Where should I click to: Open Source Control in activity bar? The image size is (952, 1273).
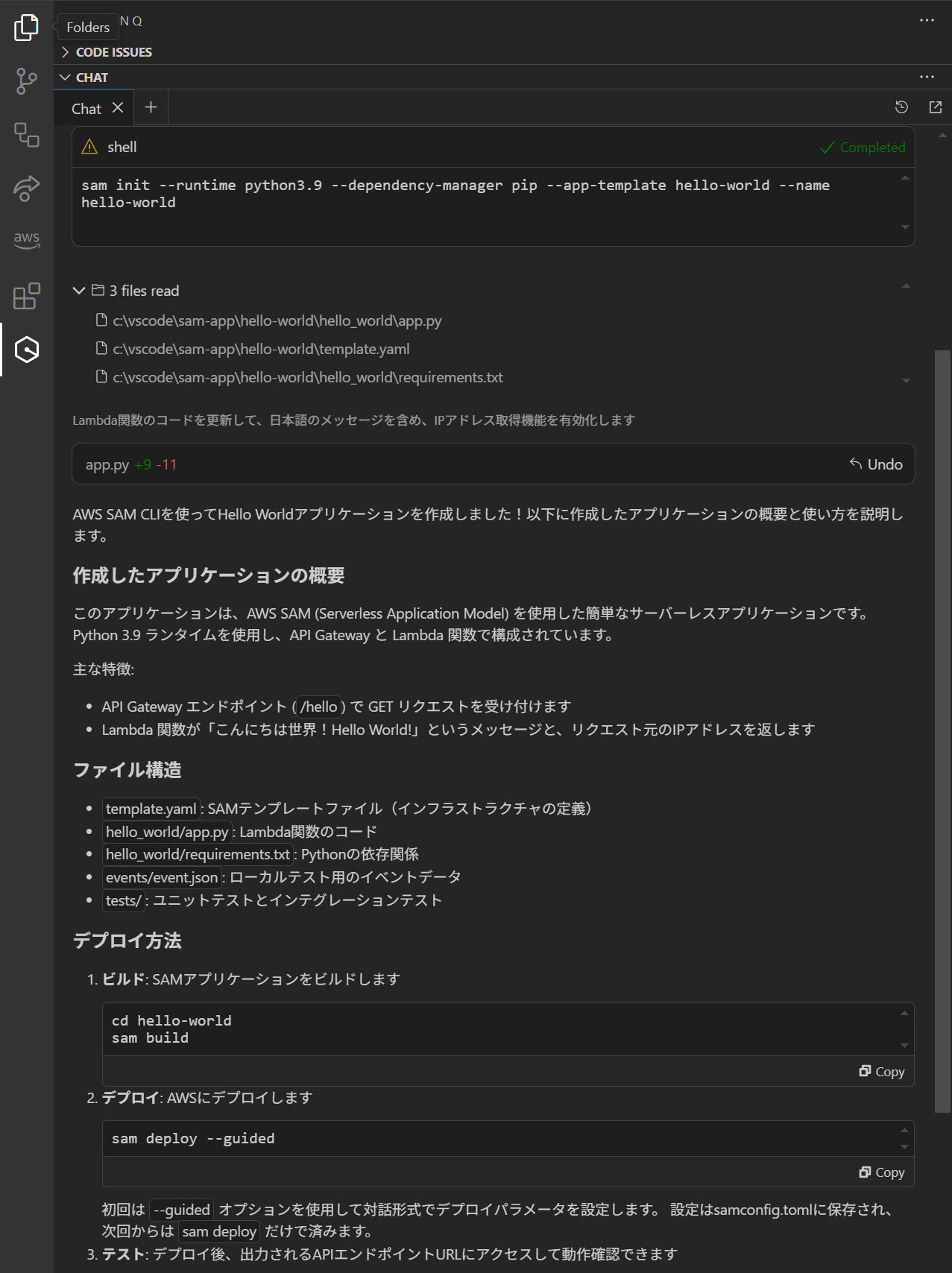pyautogui.click(x=26, y=81)
